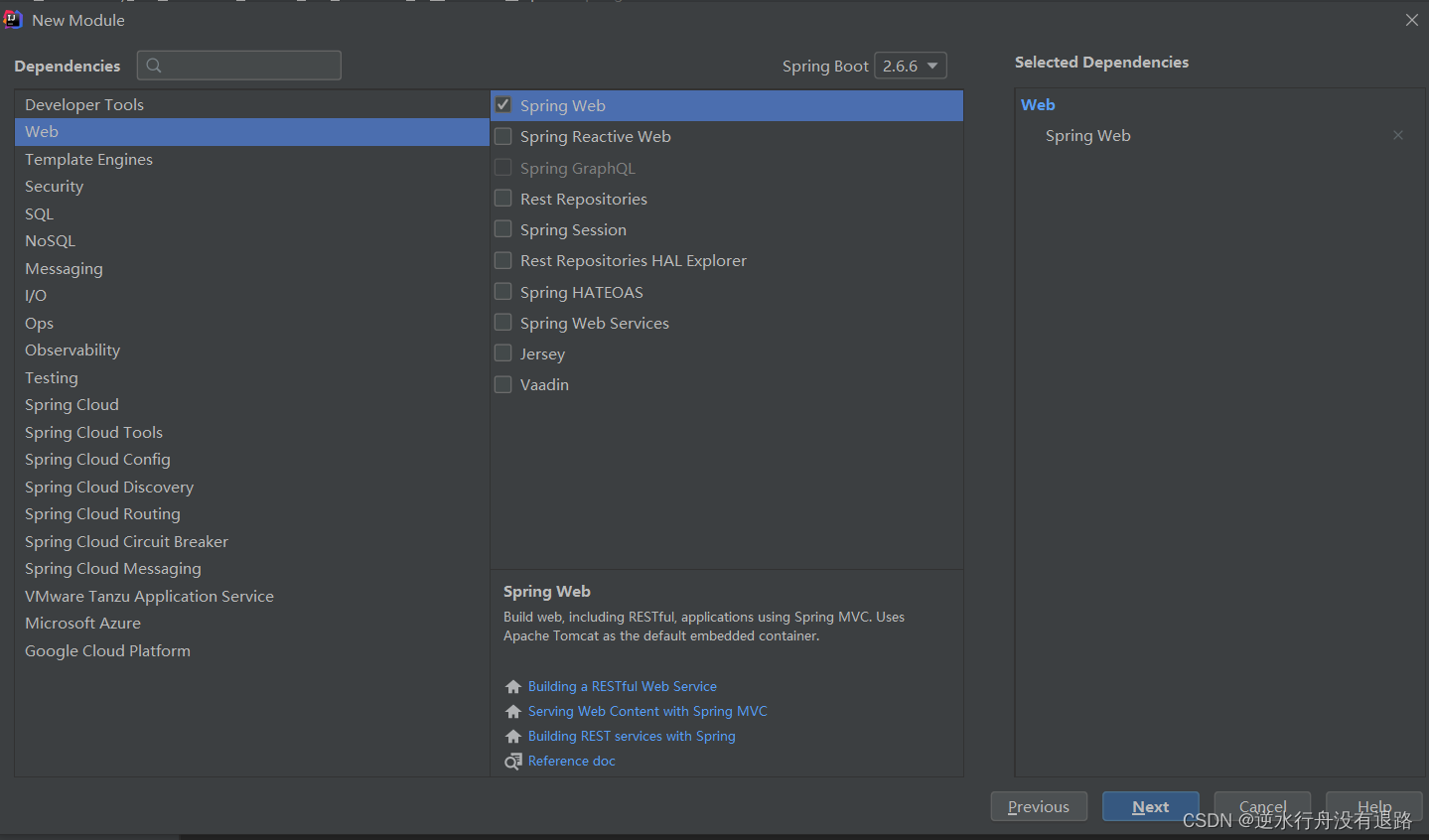Viewport: 1429px width, 840px height.
Task: Click the Cancel button
Action: tap(1262, 806)
